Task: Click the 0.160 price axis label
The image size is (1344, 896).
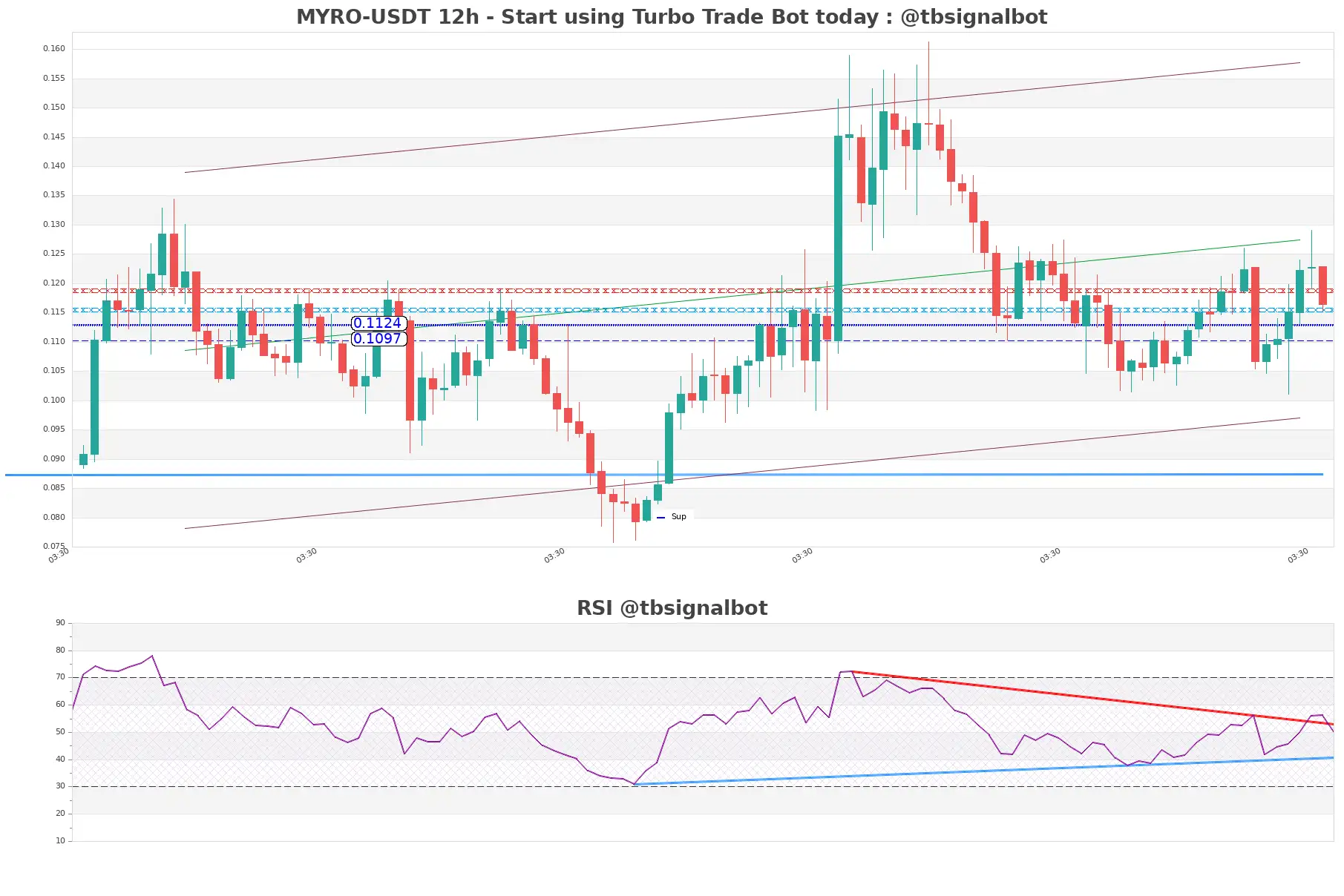Action: pyautogui.click(x=54, y=48)
